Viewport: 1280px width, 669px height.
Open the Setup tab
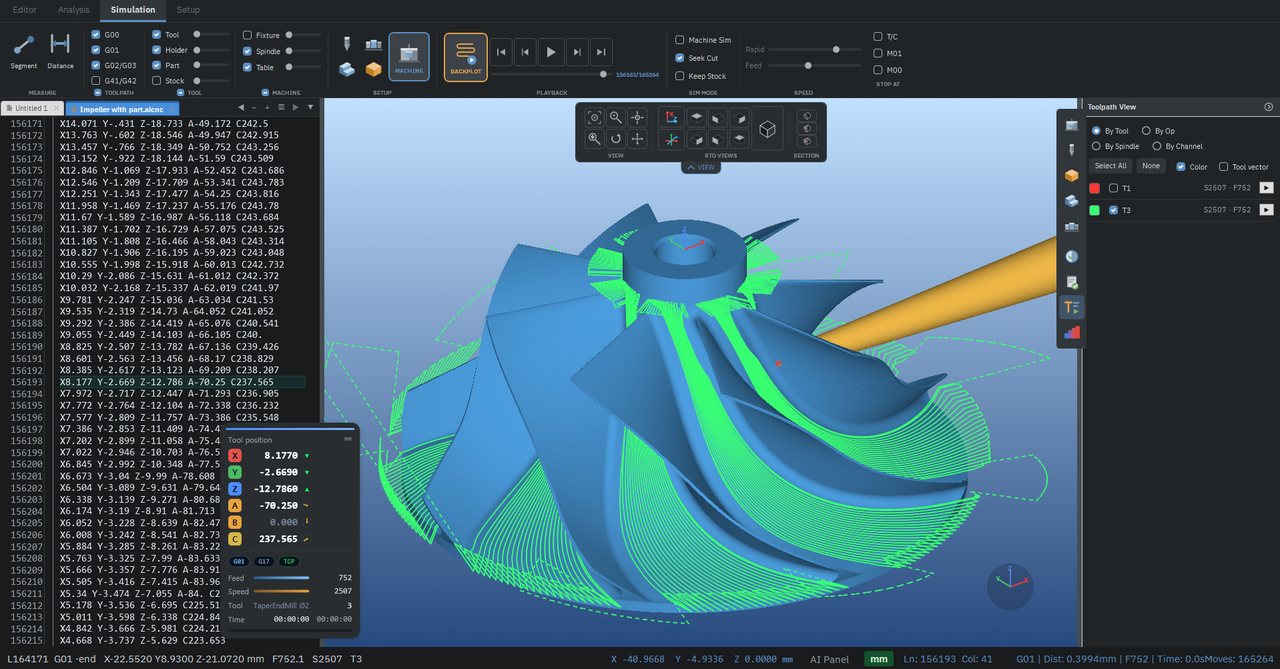[x=187, y=10]
